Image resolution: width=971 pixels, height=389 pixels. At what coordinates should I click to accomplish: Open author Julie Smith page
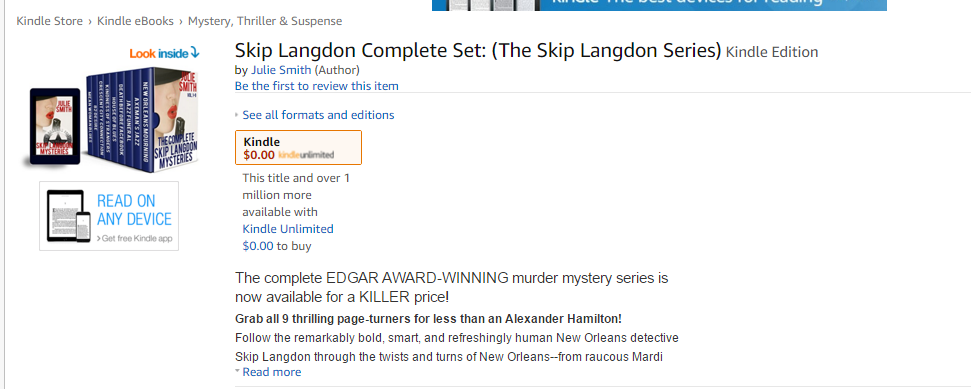point(281,69)
